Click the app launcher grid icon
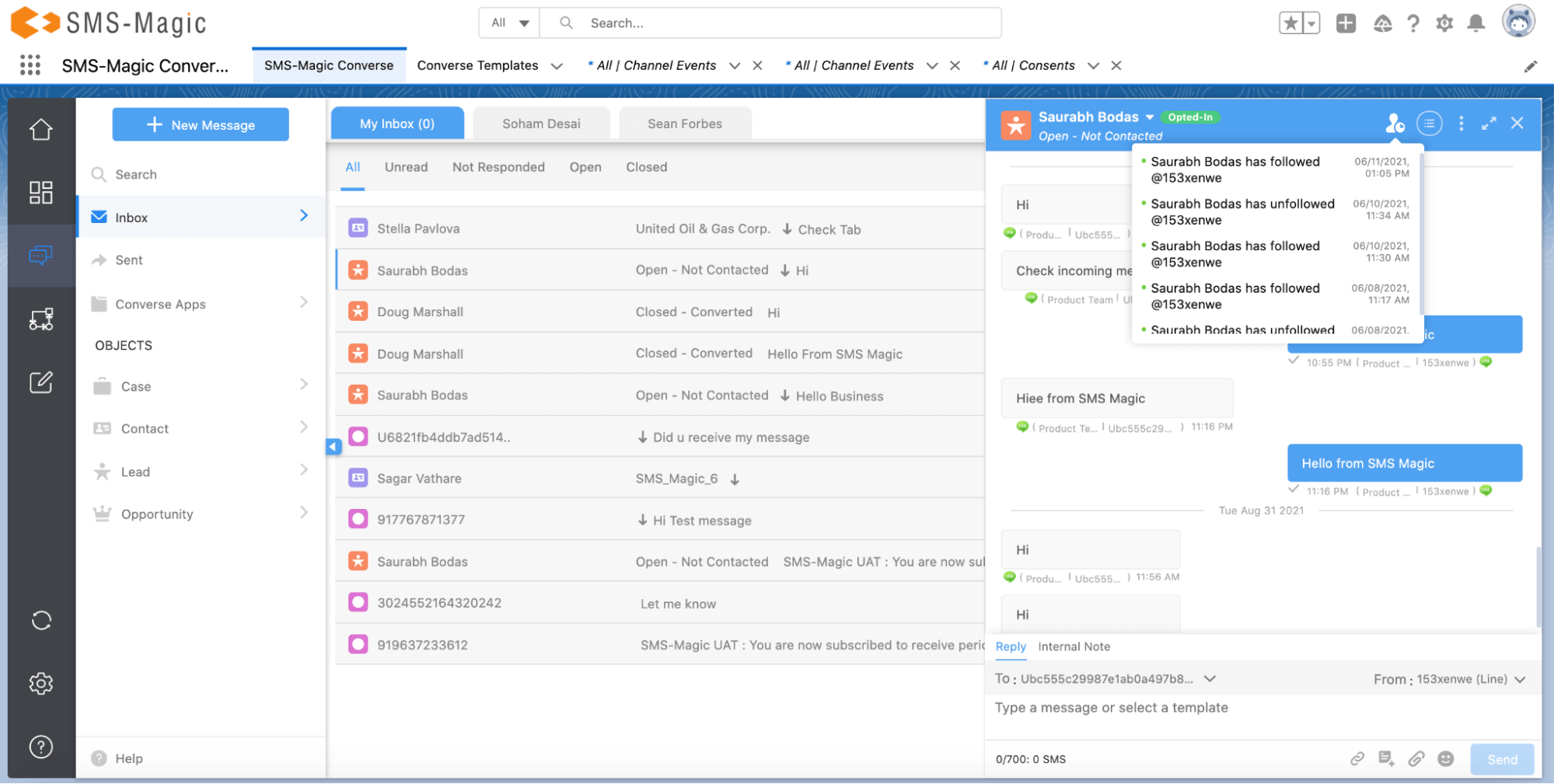This screenshot has height=784, width=1554. click(30, 65)
